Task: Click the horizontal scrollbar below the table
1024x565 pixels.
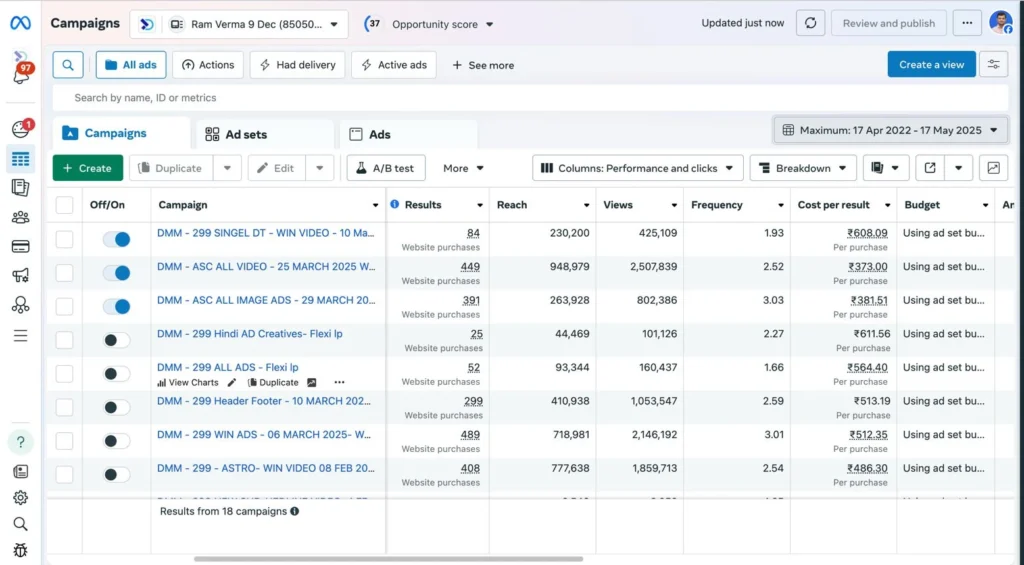Action: 388,559
